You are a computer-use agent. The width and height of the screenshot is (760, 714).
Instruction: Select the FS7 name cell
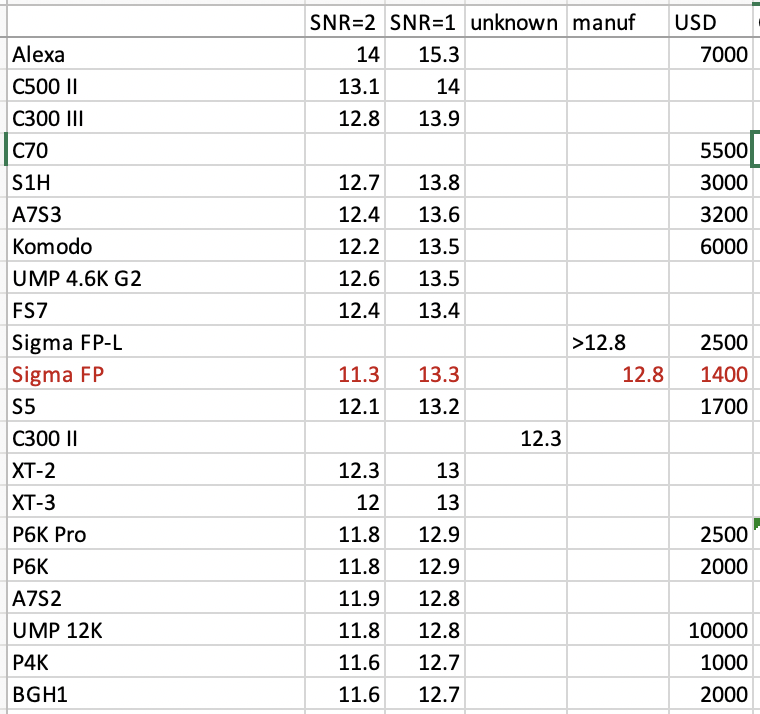click(x=156, y=309)
